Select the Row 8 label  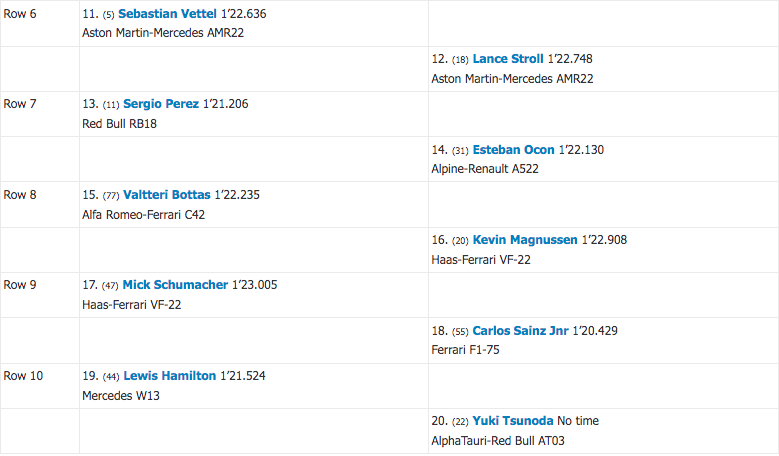point(20,195)
